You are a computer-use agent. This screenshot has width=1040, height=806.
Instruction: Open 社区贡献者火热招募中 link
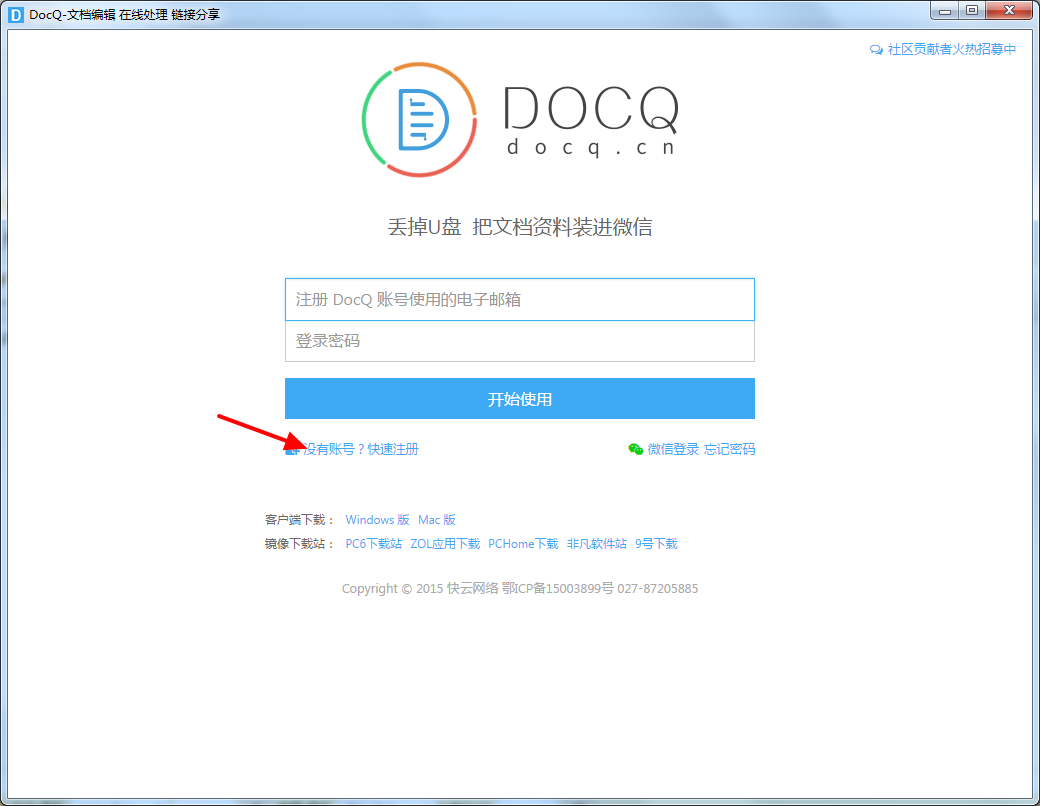point(952,49)
